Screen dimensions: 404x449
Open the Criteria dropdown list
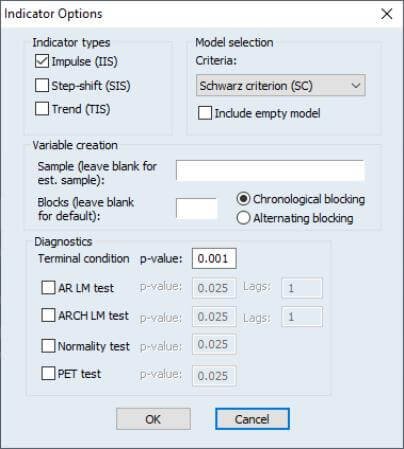pyautogui.click(x=281, y=86)
